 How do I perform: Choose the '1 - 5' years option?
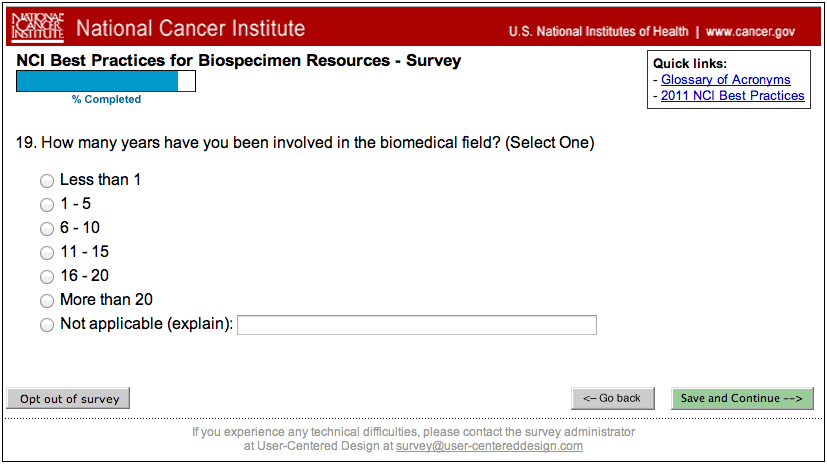tap(46, 205)
